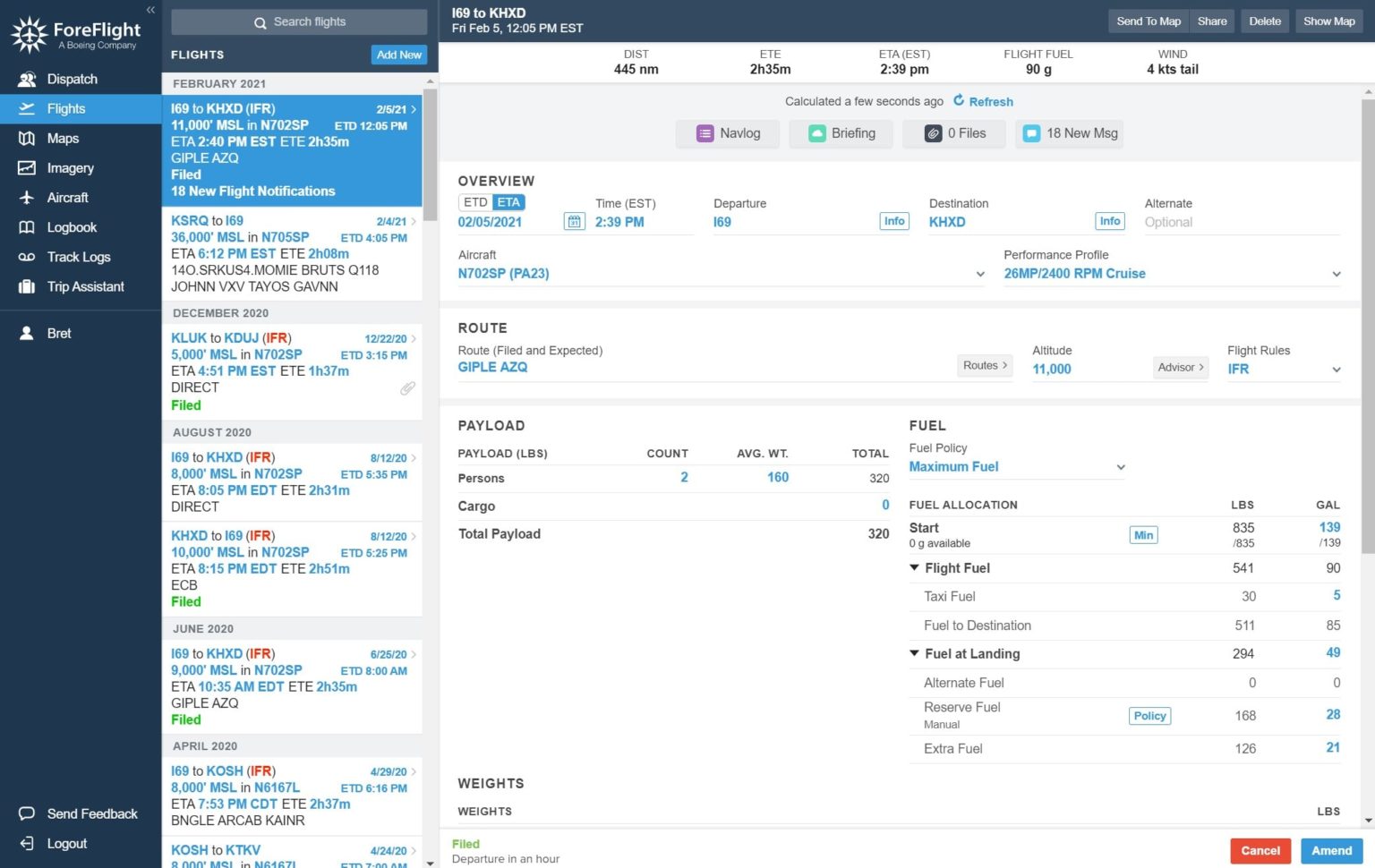Viewport: 1375px width, 868px height.
Task: Open the Navlog panel
Action: (x=727, y=132)
